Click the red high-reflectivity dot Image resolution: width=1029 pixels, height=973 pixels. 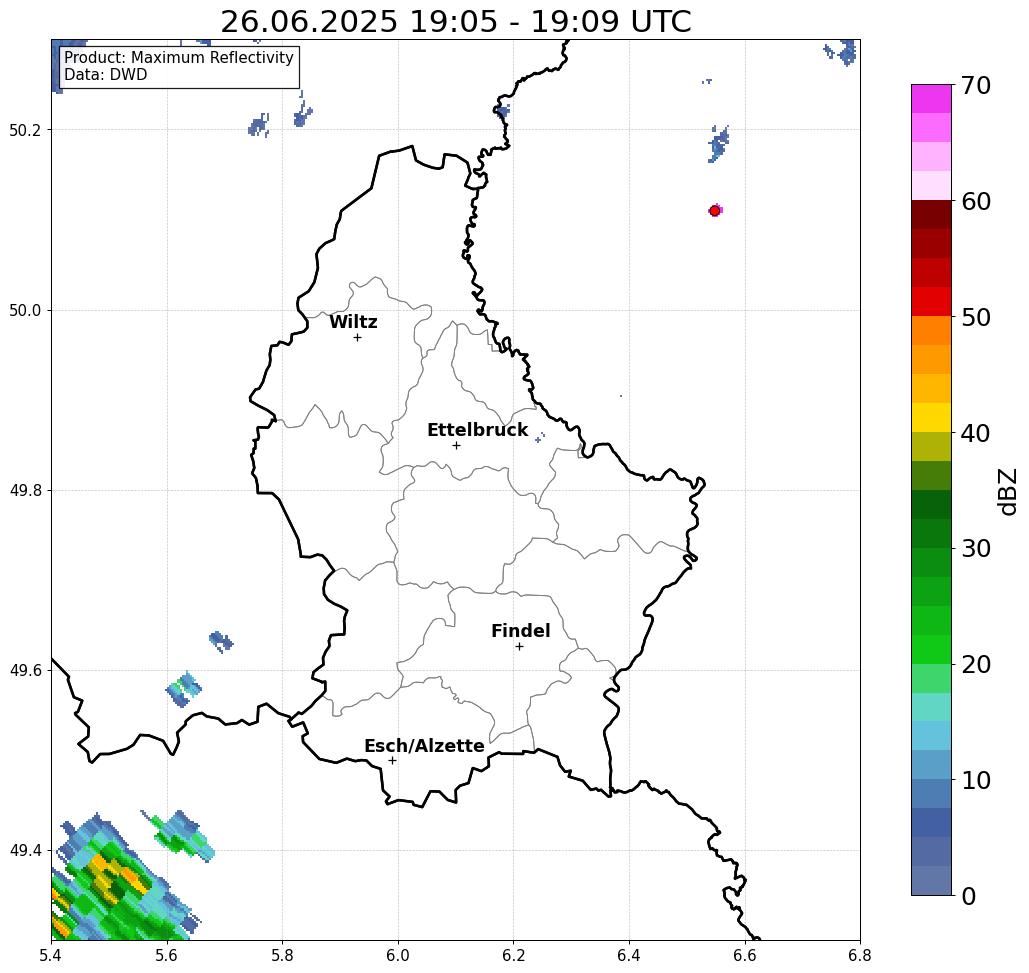(x=715, y=211)
